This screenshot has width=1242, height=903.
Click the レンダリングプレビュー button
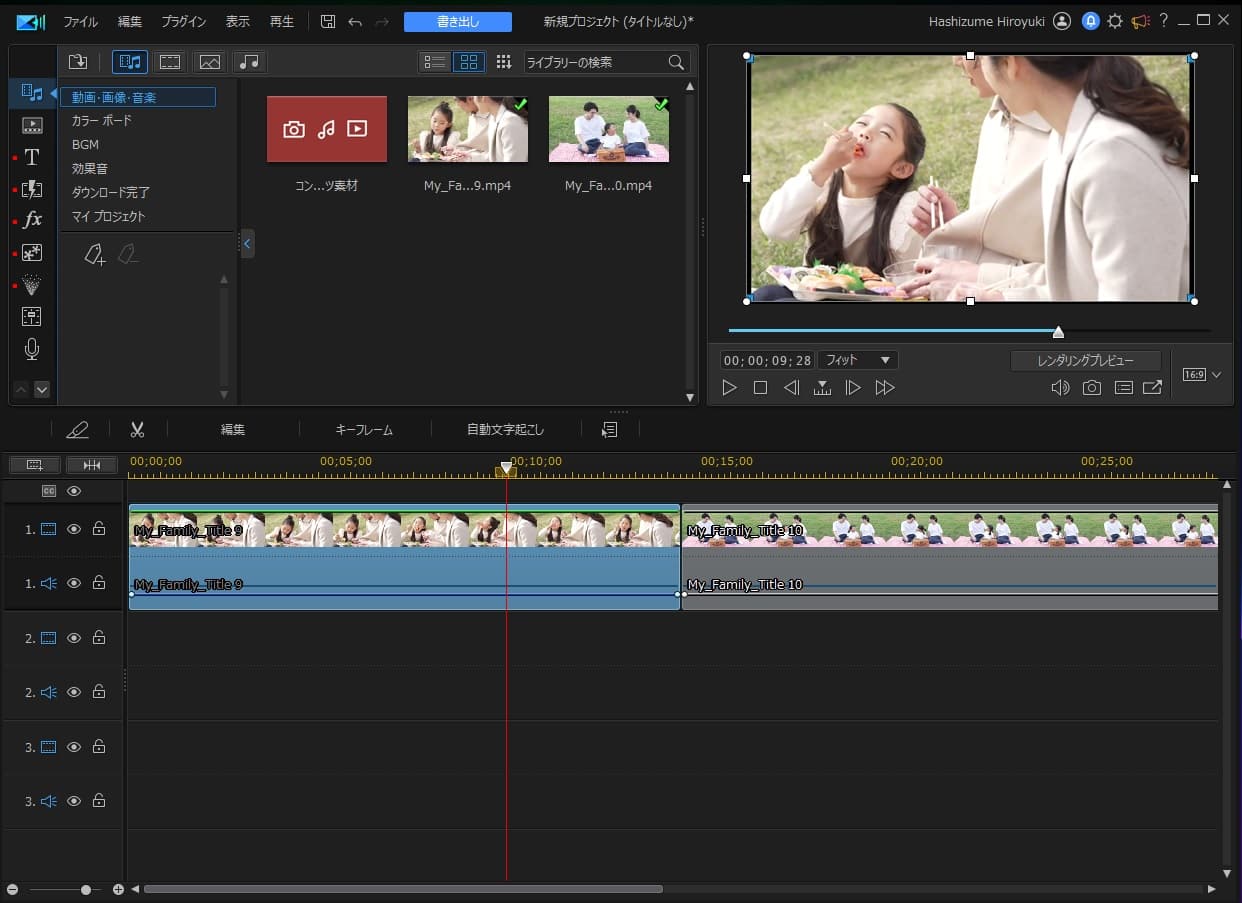(1085, 360)
